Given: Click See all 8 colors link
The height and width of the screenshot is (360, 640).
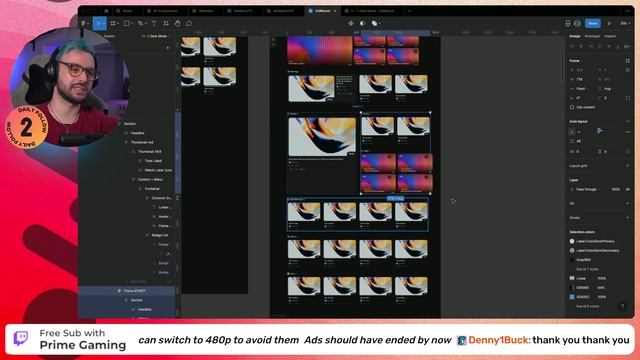Looking at the screenshot, I should point(587,306).
